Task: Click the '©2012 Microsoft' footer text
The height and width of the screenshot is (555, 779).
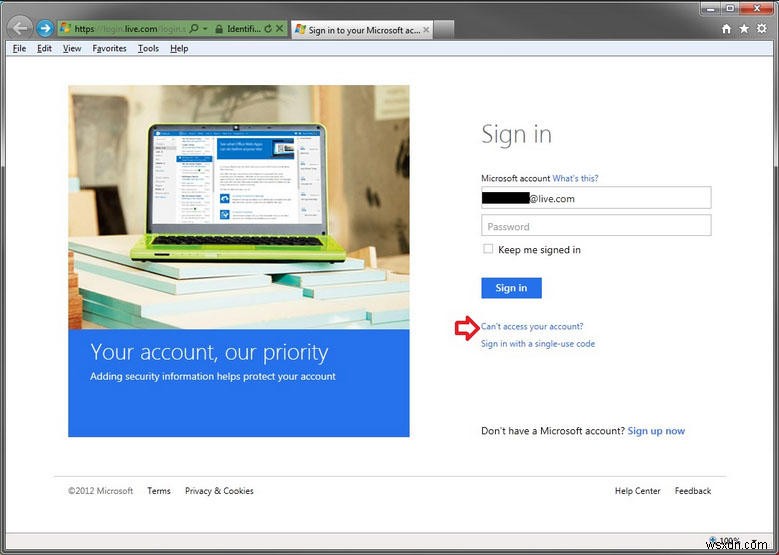Action: point(101,491)
